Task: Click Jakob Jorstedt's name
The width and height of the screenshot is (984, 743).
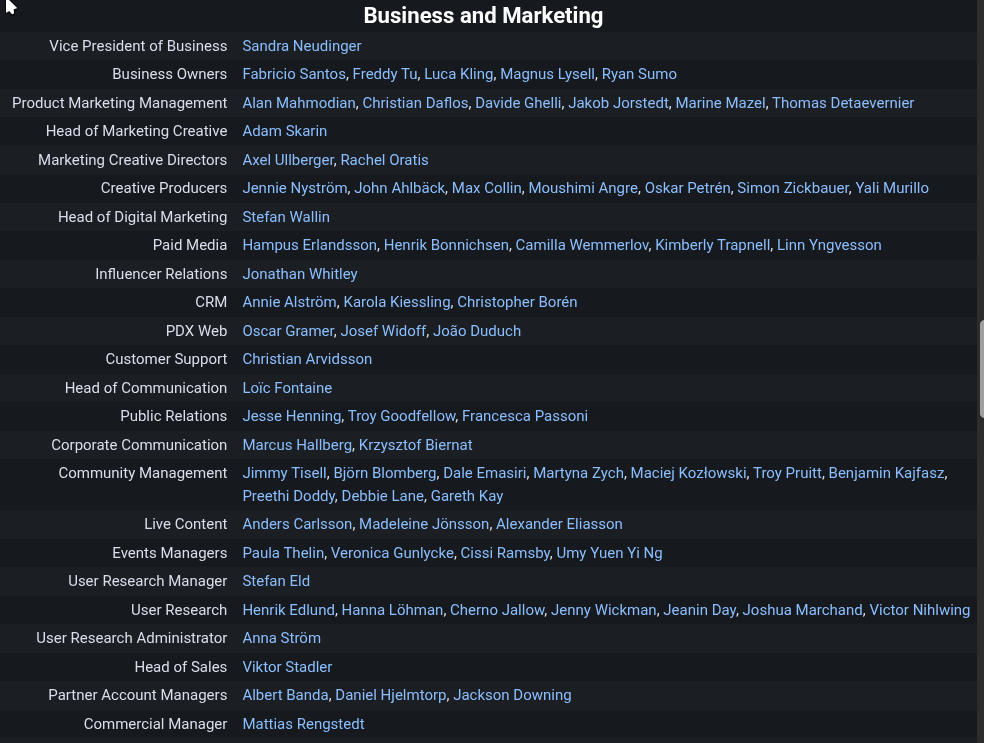Action: tap(618, 103)
